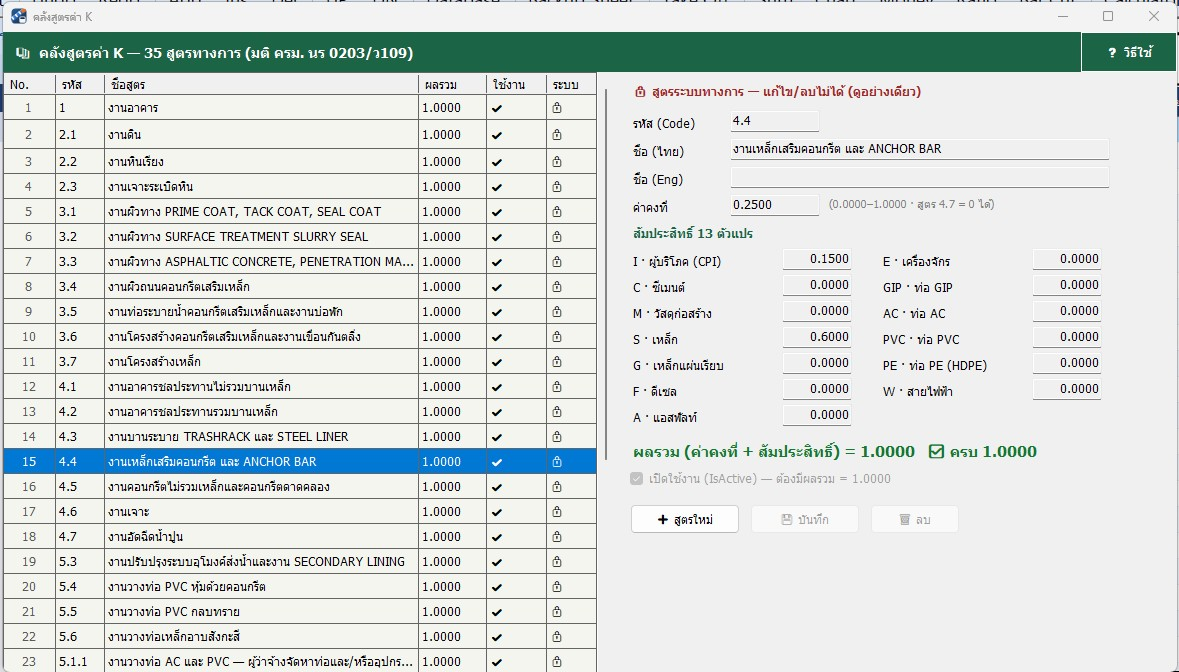
Task: Select row 4.3 TRASHRACK และ STEEL LINER
Action: coord(300,437)
